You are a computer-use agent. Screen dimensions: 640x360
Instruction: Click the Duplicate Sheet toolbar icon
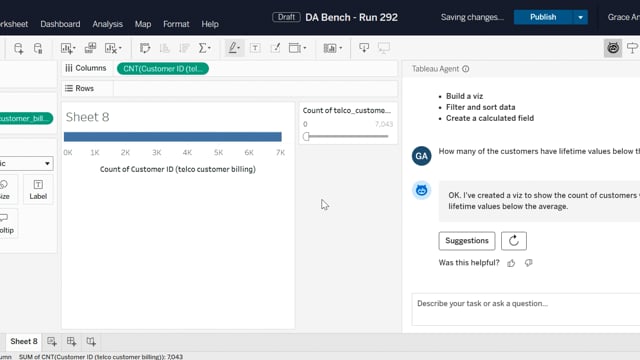pos(90,48)
